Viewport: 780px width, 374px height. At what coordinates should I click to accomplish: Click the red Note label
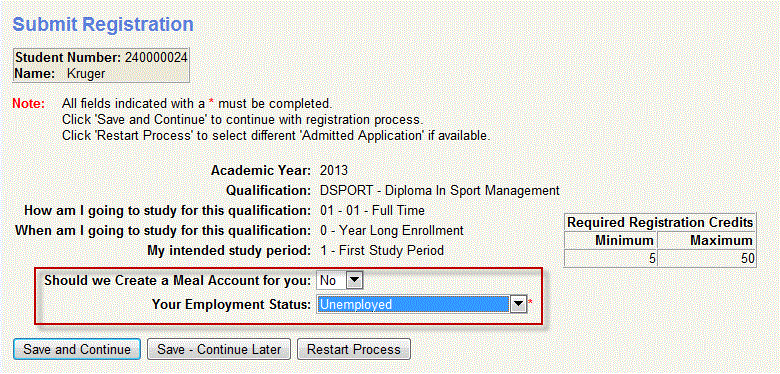click(x=28, y=104)
